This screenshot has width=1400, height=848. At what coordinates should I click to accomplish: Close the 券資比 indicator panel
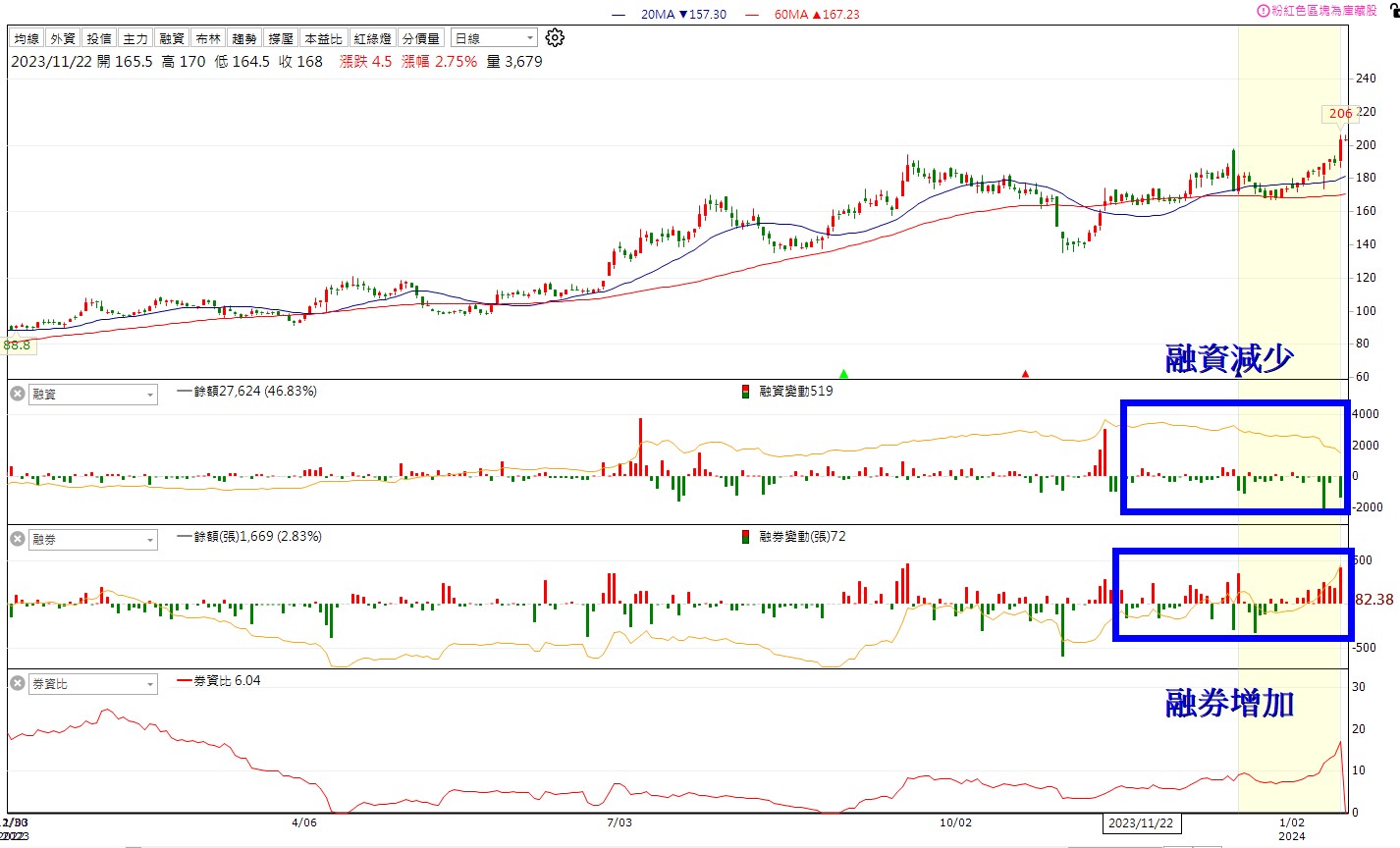(x=17, y=683)
